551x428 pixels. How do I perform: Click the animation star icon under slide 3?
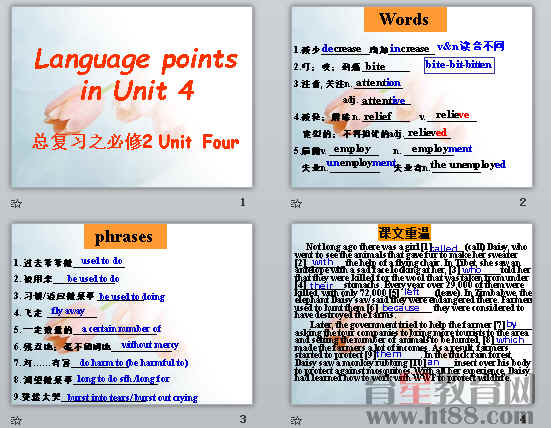(x=16, y=420)
